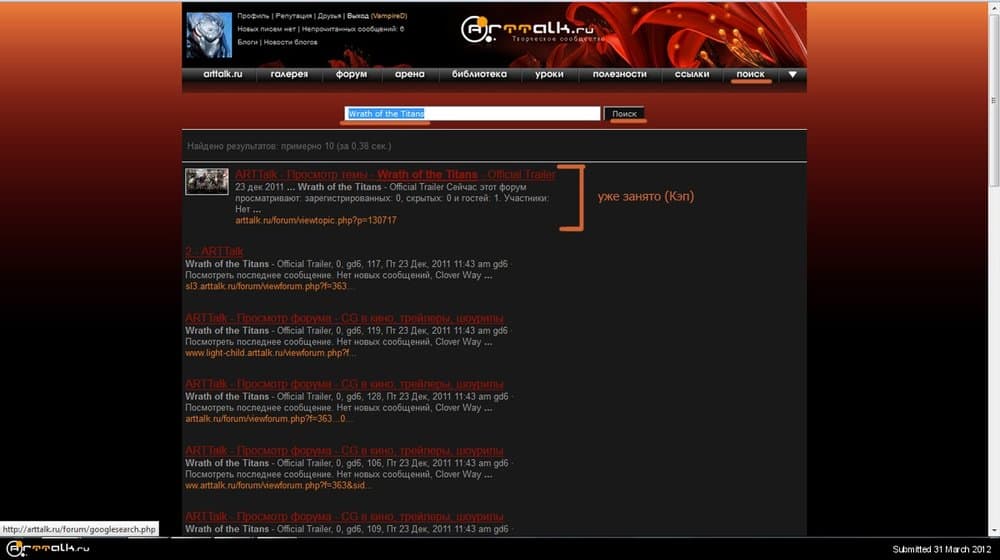
Task: Select the поиск navigation tab
Action: pos(750,74)
